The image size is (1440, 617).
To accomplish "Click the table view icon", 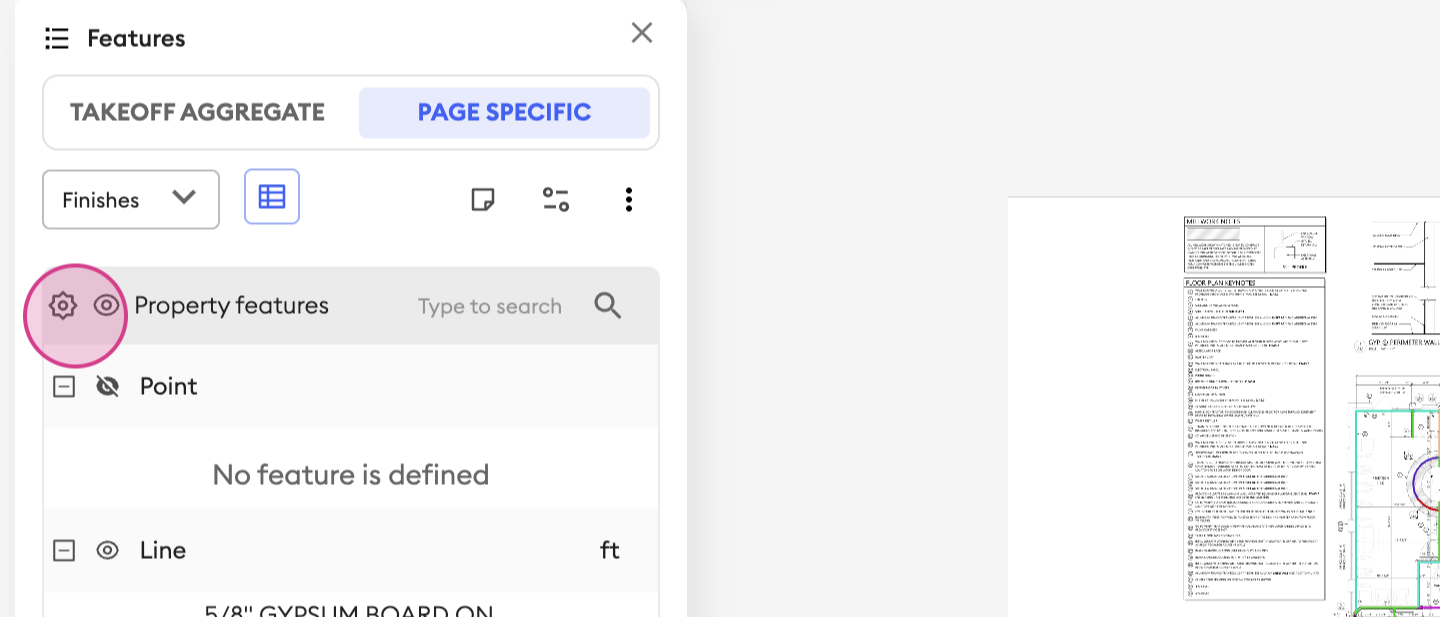I will (272, 197).
